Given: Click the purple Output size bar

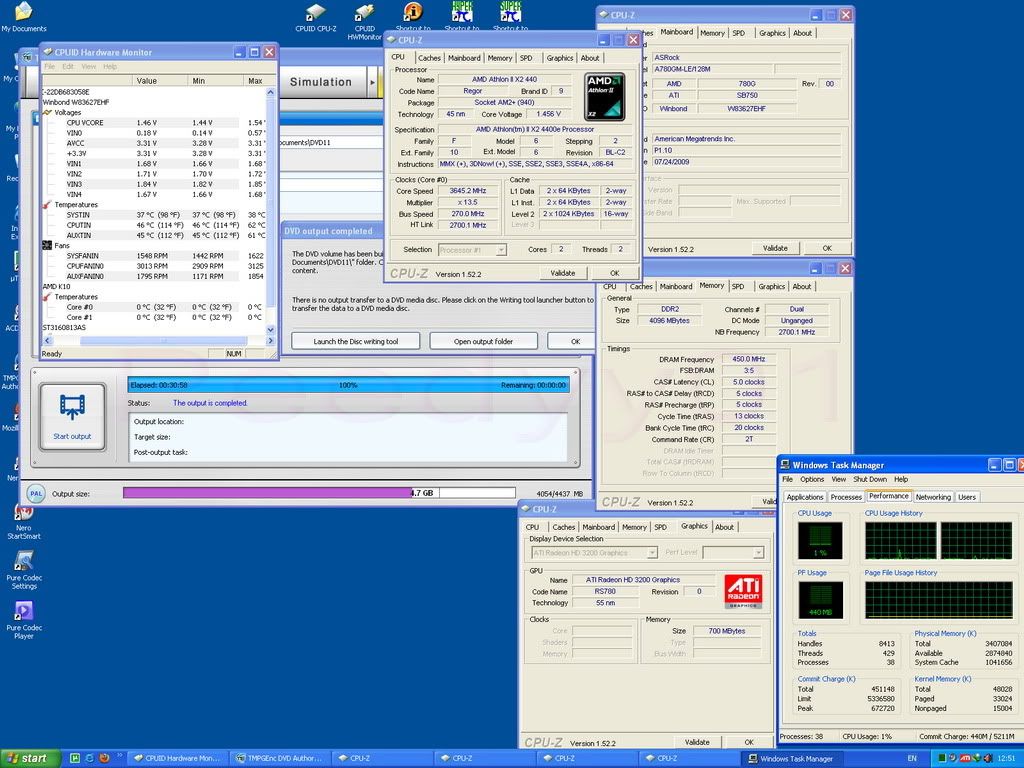Looking at the screenshot, I should (267, 493).
